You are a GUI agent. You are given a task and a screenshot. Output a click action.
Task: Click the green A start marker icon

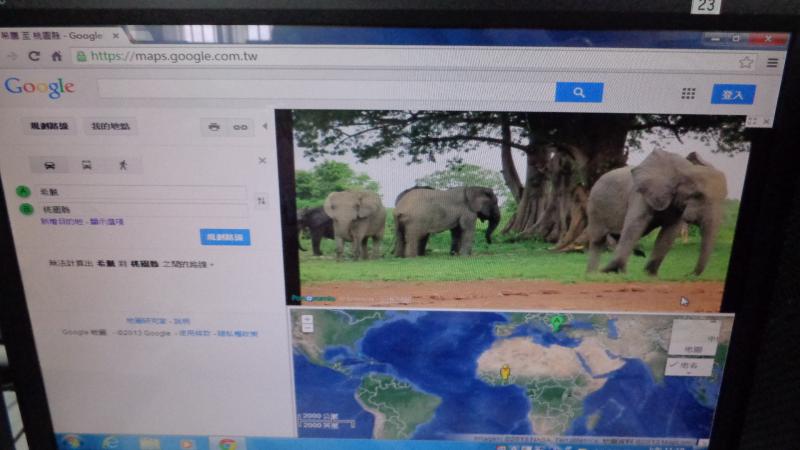[x=23, y=191]
